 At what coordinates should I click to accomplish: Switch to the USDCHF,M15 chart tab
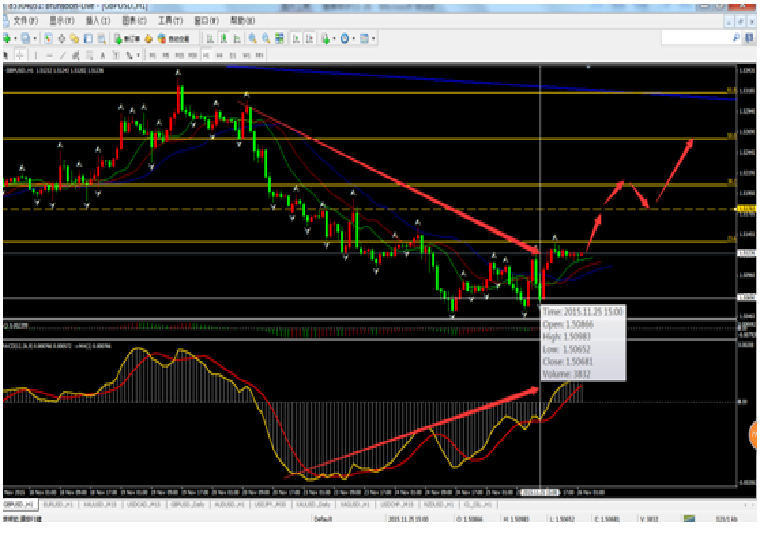(x=397, y=504)
